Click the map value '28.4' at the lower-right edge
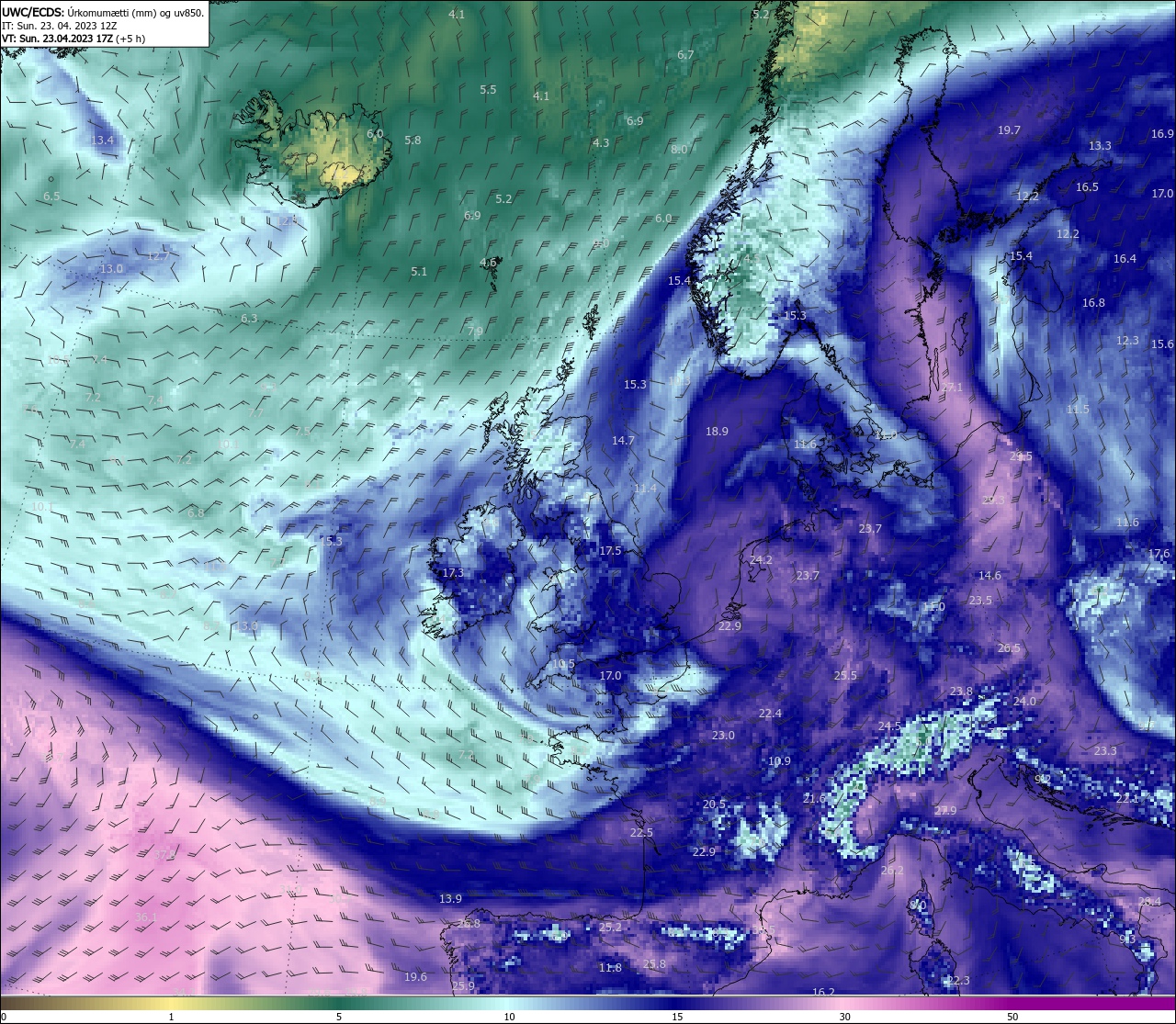 pyautogui.click(x=1149, y=902)
